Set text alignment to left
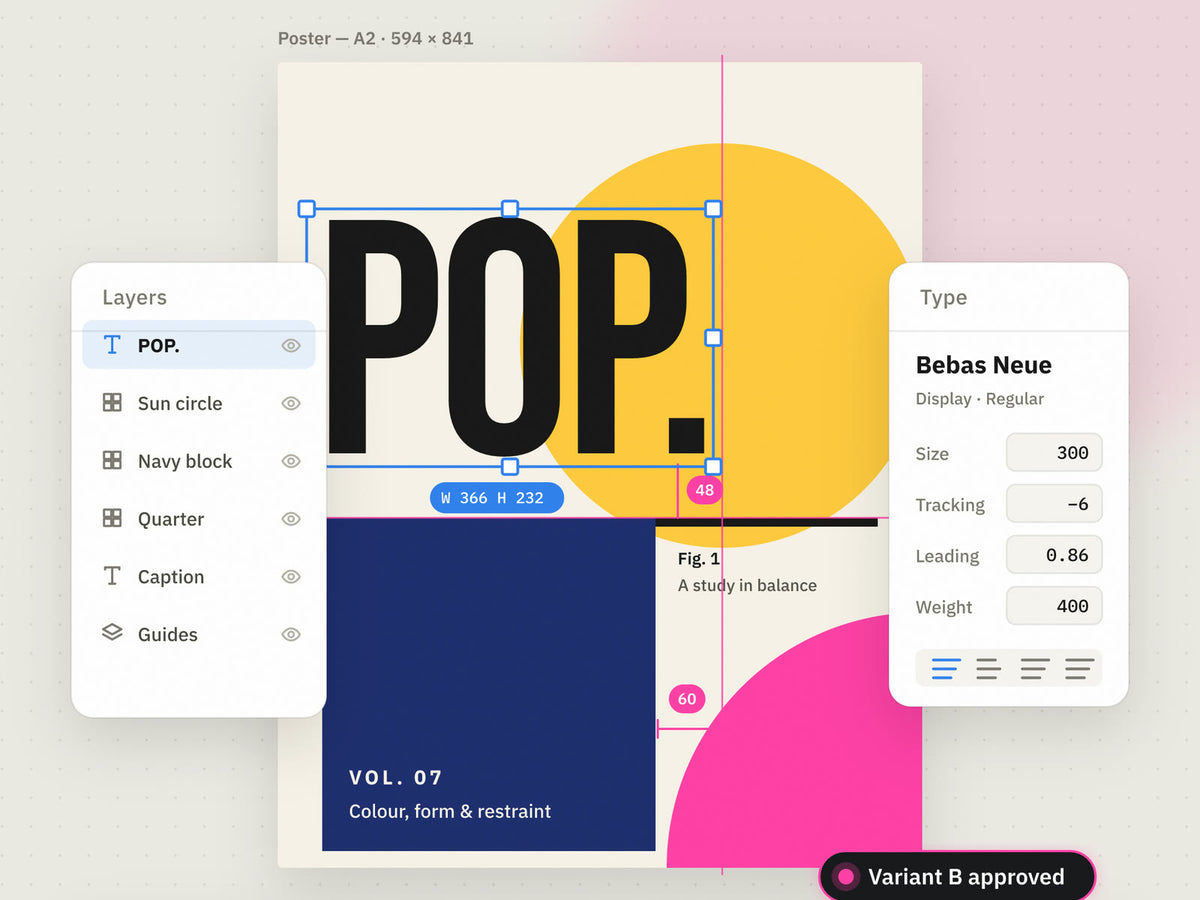1200x900 pixels. [946, 669]
